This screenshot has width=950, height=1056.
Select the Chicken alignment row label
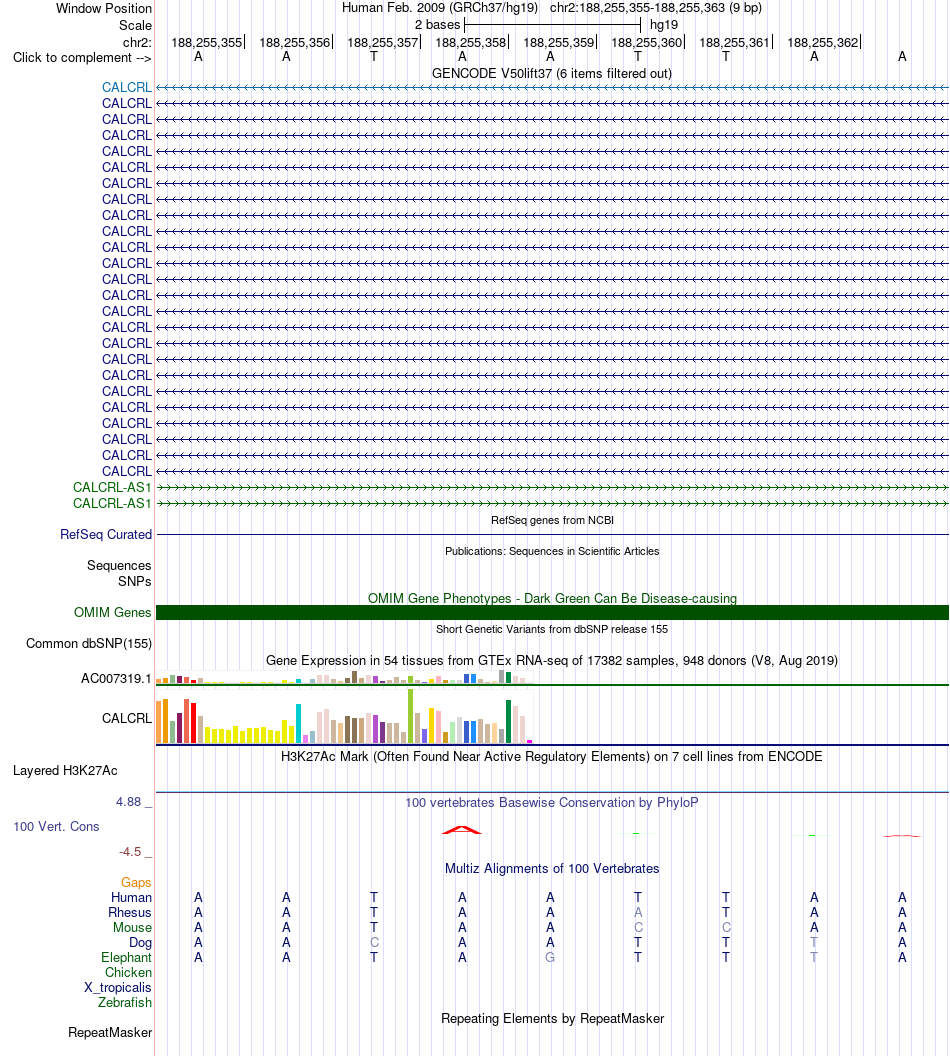[x=129, y=973]
